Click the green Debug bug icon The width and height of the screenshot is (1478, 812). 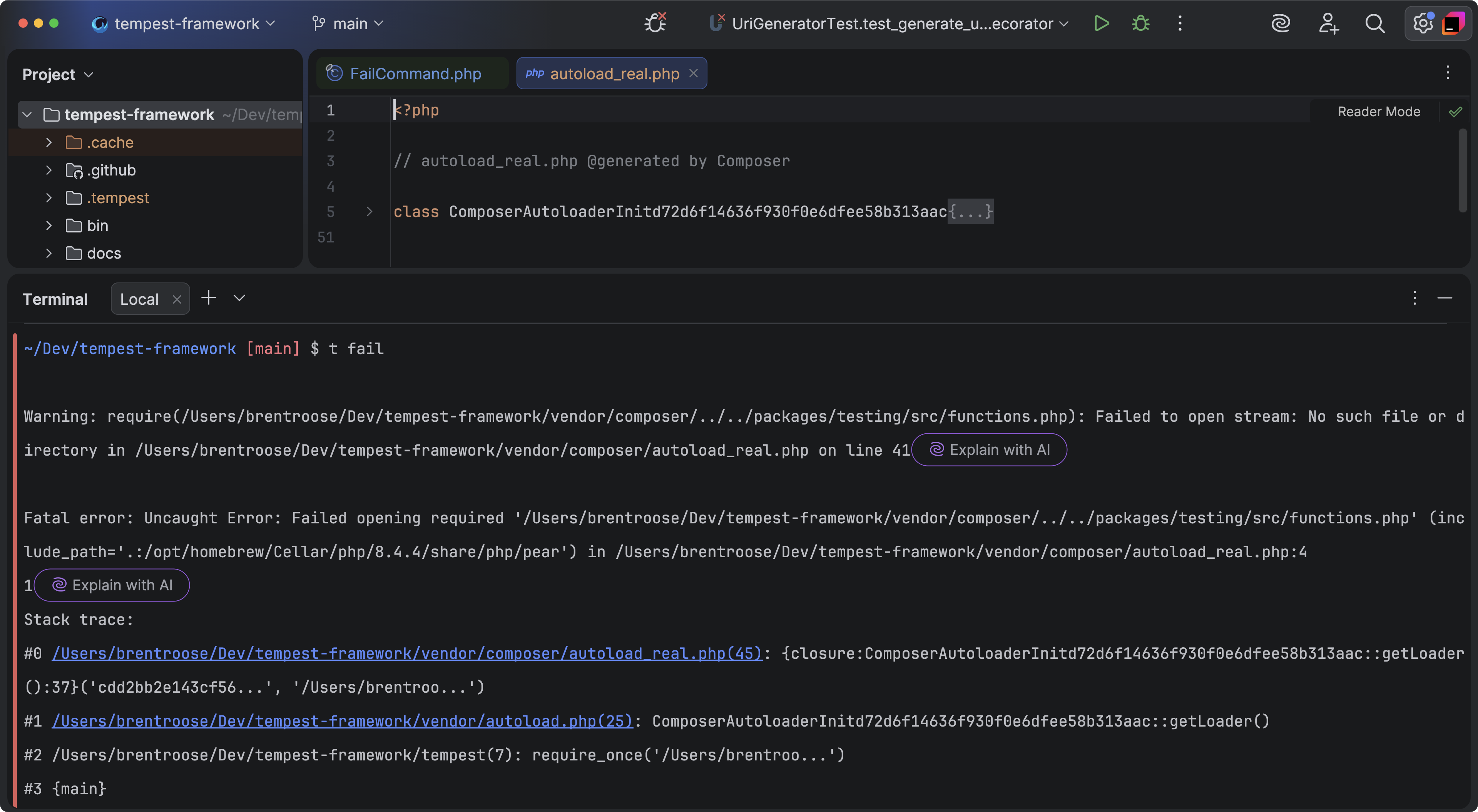(1140, 23)
